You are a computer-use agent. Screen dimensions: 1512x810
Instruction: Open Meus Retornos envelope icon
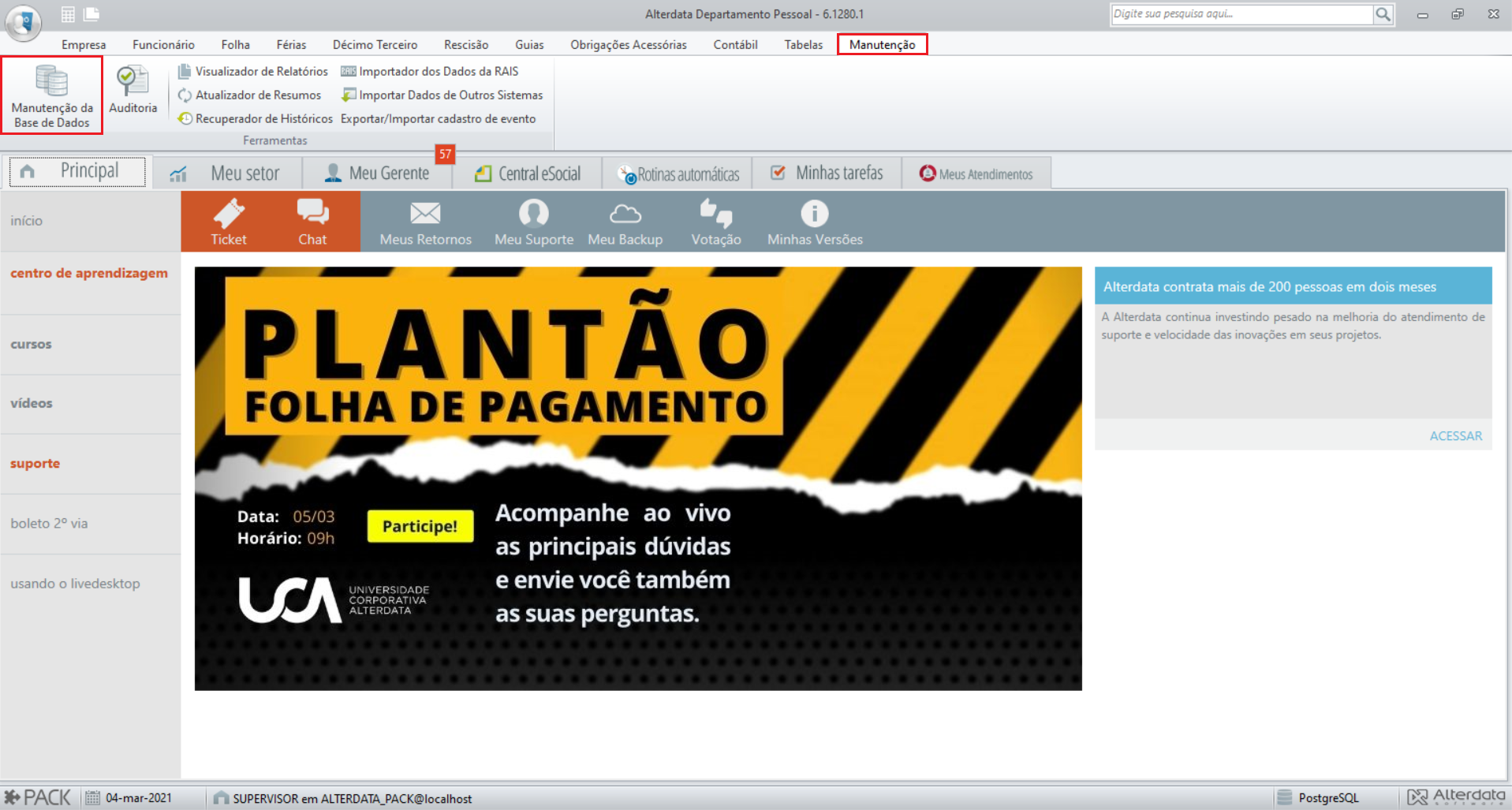(x=425, y=222)
